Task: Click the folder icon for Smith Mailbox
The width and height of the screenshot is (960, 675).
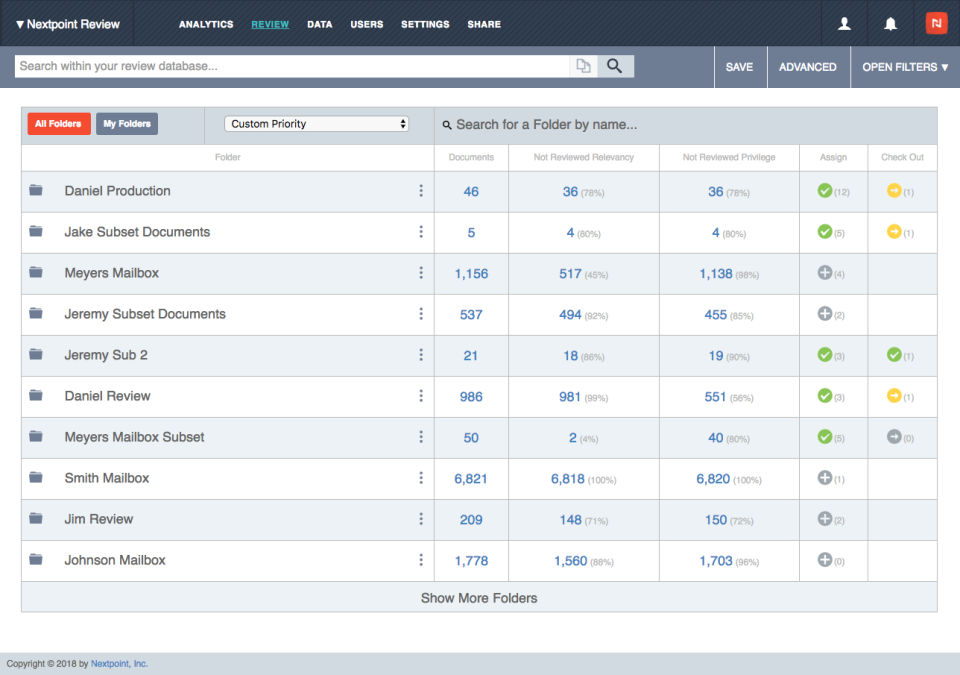Action: coord(36,478)
